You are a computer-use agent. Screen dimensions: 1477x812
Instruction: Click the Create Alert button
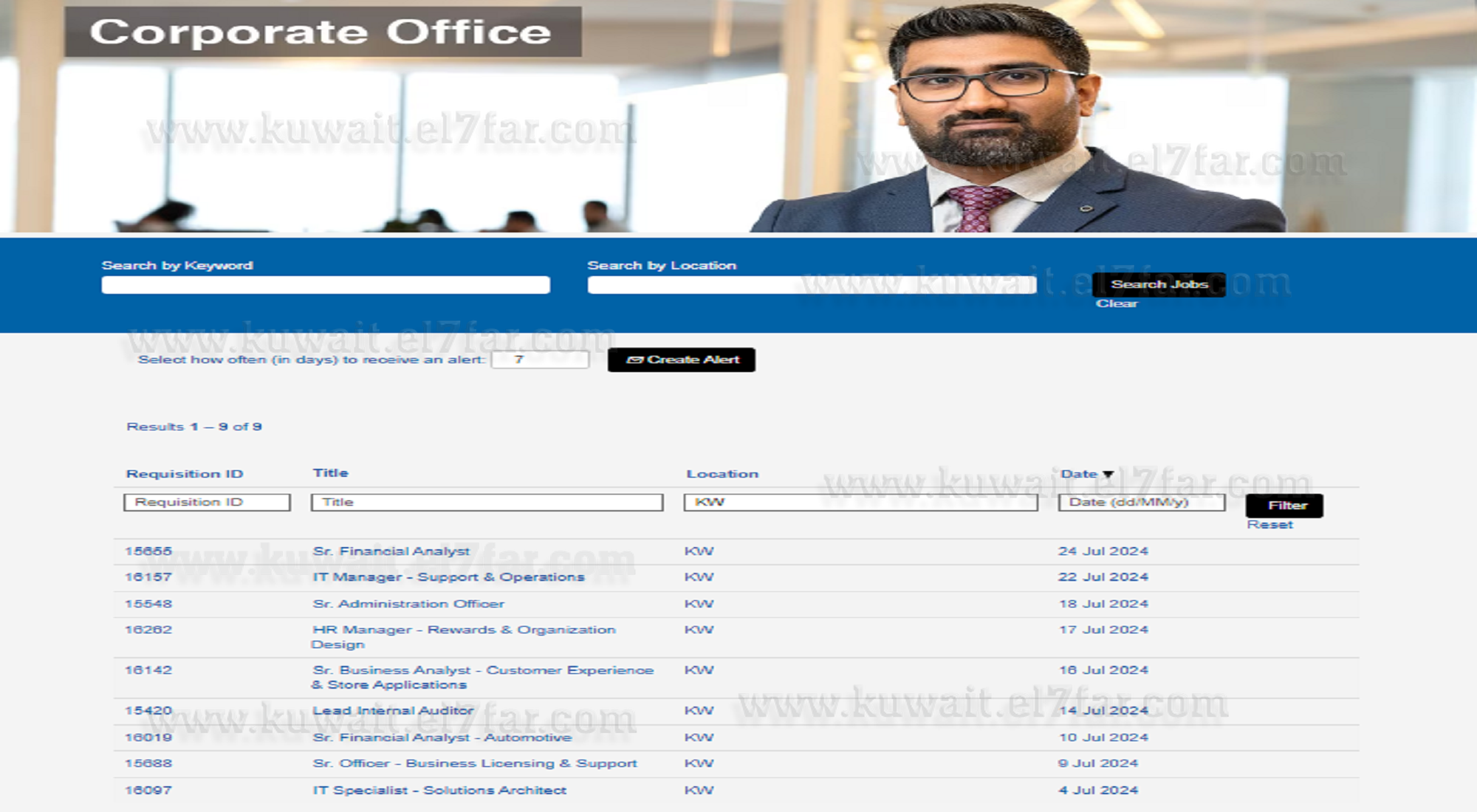[681, 359]
